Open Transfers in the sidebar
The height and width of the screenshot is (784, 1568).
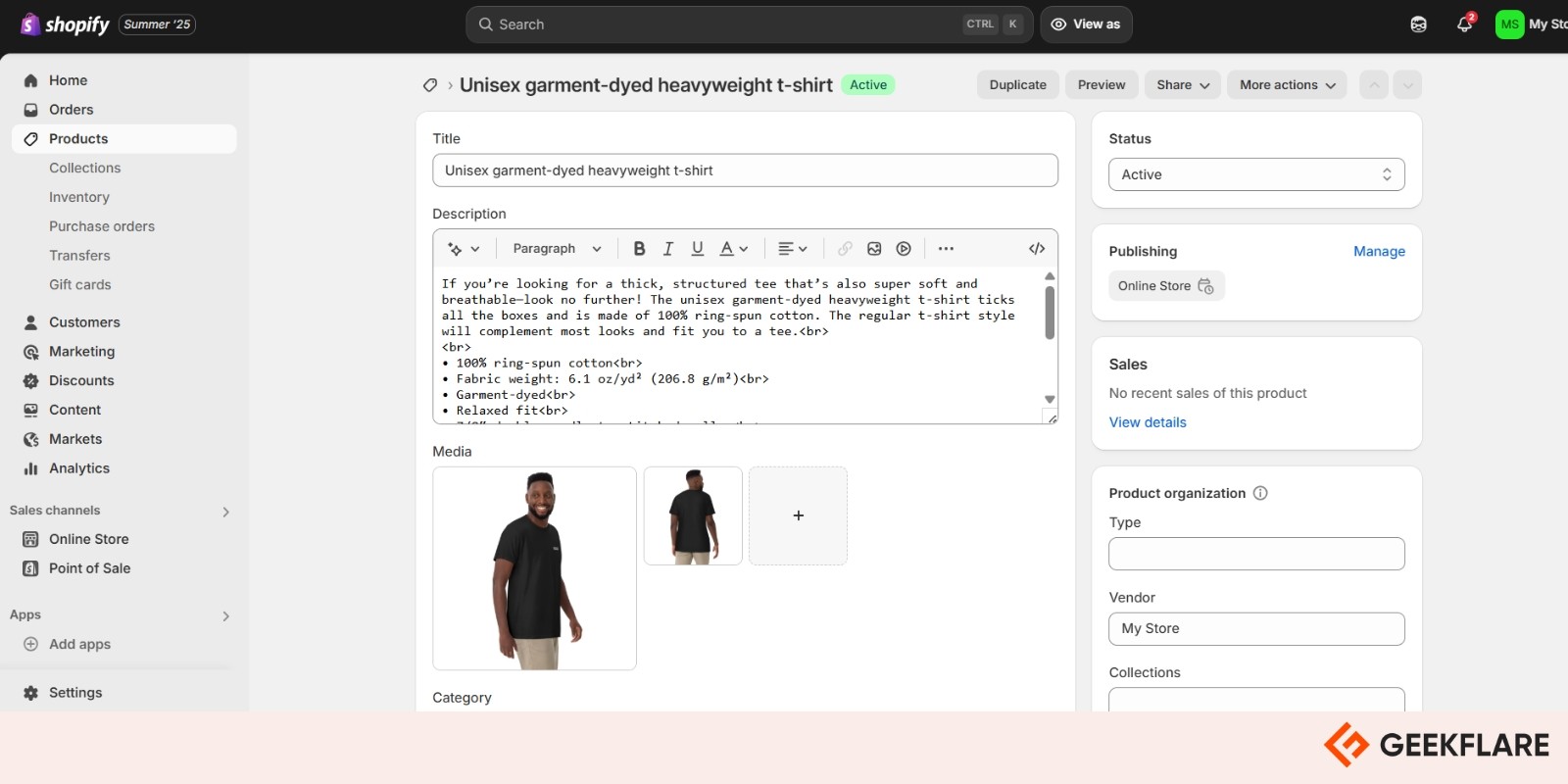[x=79, y=256]
